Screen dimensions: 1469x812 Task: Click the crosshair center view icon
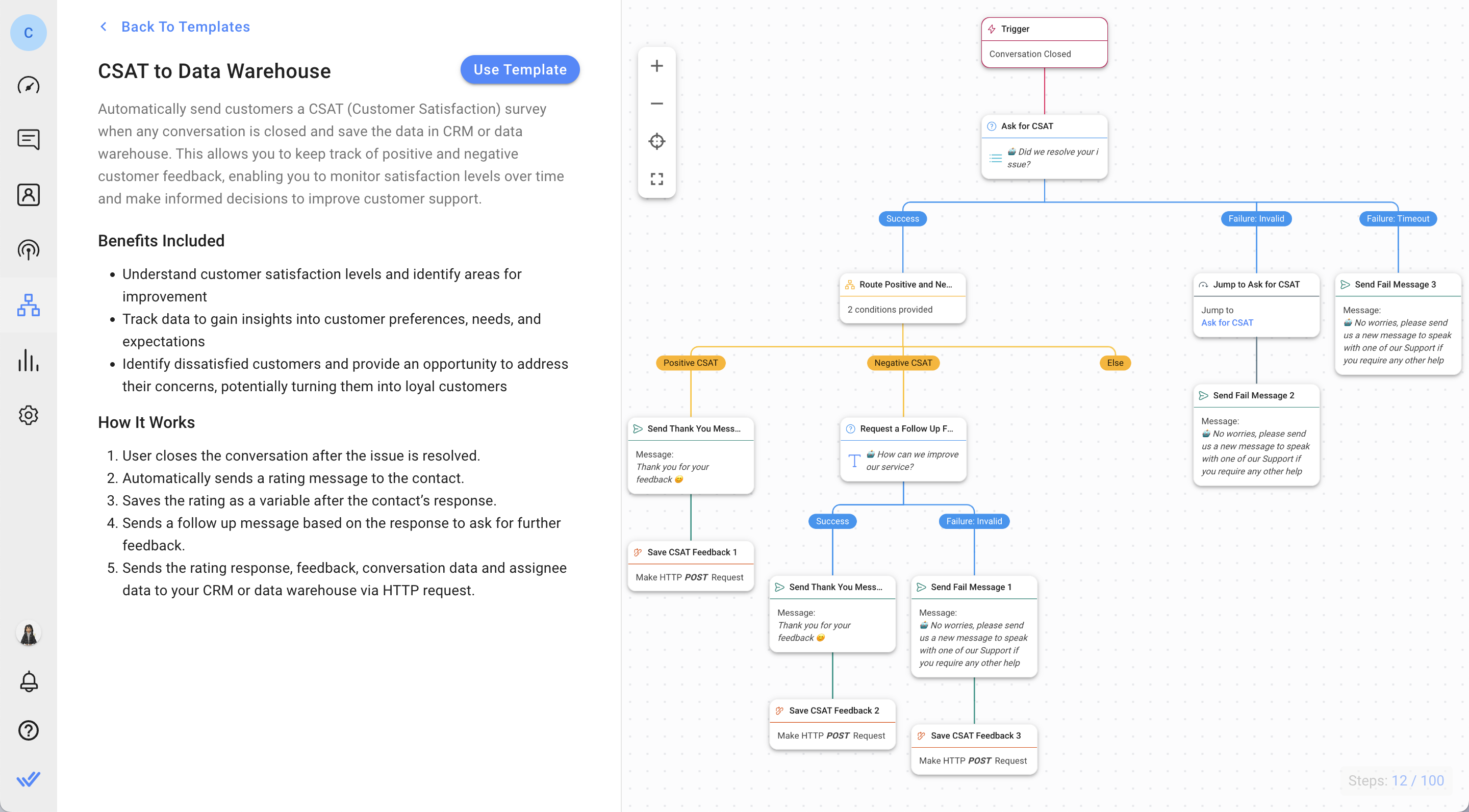657,142
